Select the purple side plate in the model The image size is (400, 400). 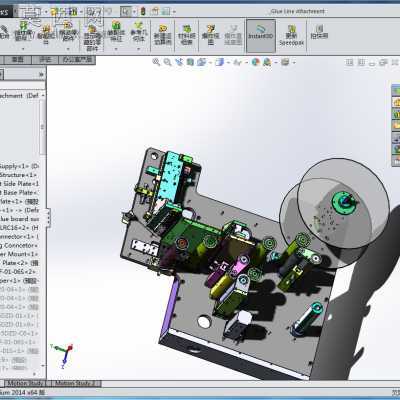pos(170,308)
